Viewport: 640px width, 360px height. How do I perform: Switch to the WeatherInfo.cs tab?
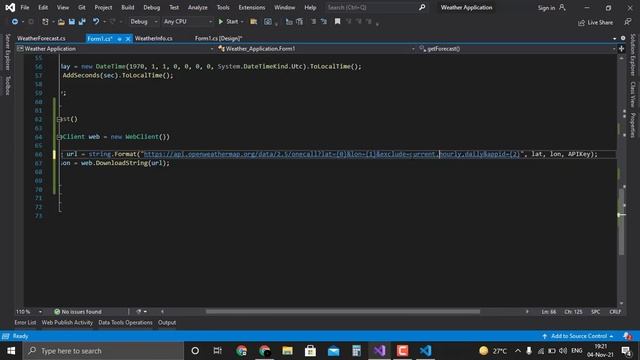click(x=153, y=38)
